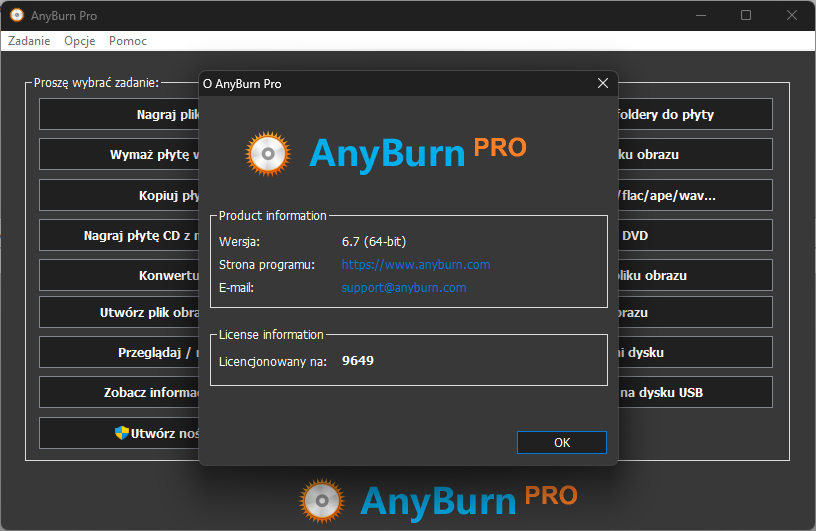This screenshot has width=816, height=531.
Task: Click the Konwertuj button in main window
Action: pyautogui.click(x=119, y=275)
